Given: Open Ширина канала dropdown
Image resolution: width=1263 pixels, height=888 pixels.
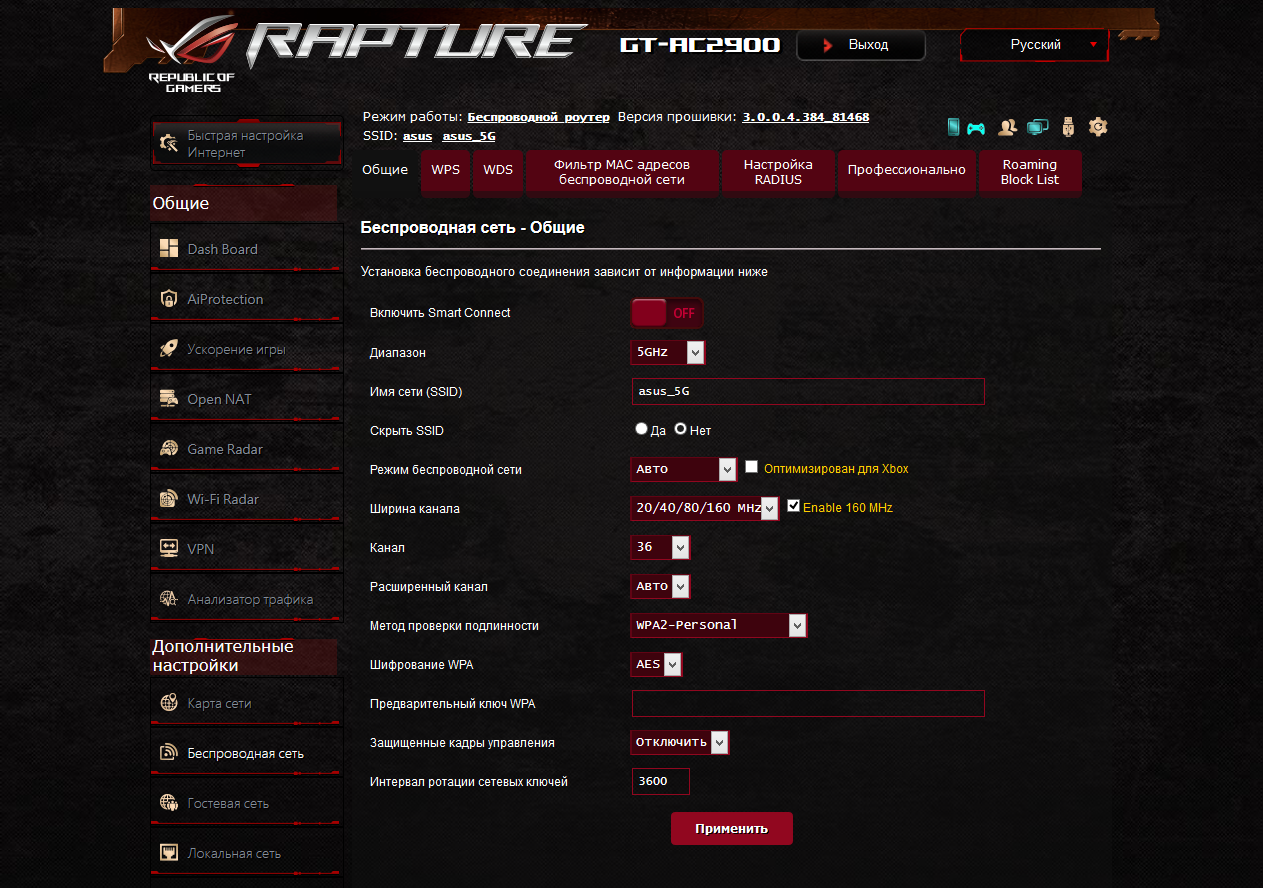Looking at the screenshot, I should click(x=705, y=508).
